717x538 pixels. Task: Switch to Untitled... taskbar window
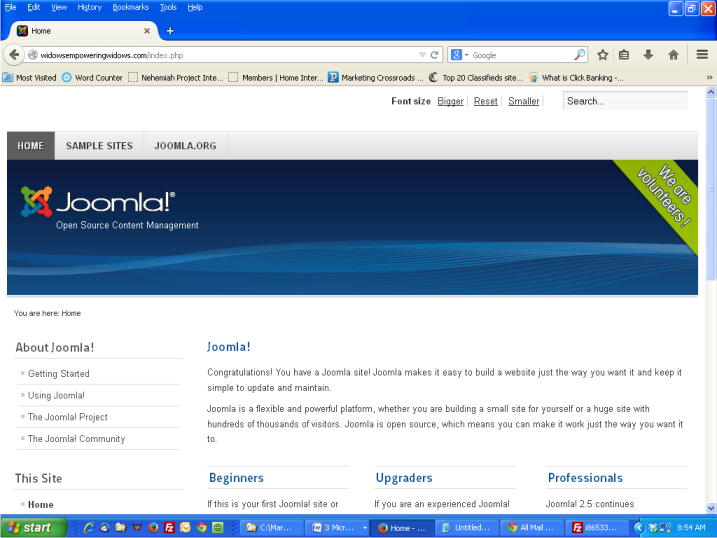tap(467, 527)
